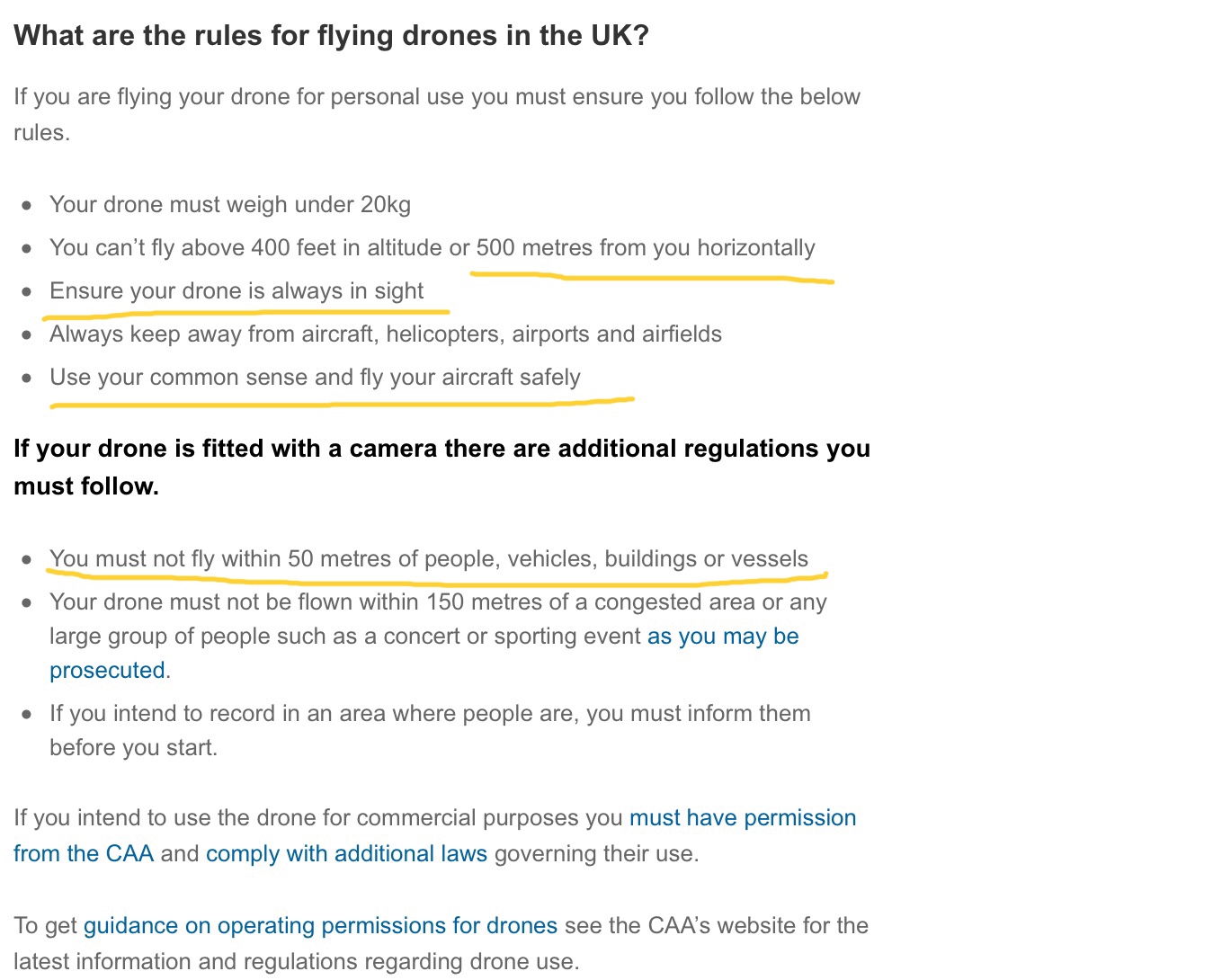Click the bold camera regulations subheading
The height and width of the screenshot is (980, 1213).
pyautogui.click(x=441, y=468)
